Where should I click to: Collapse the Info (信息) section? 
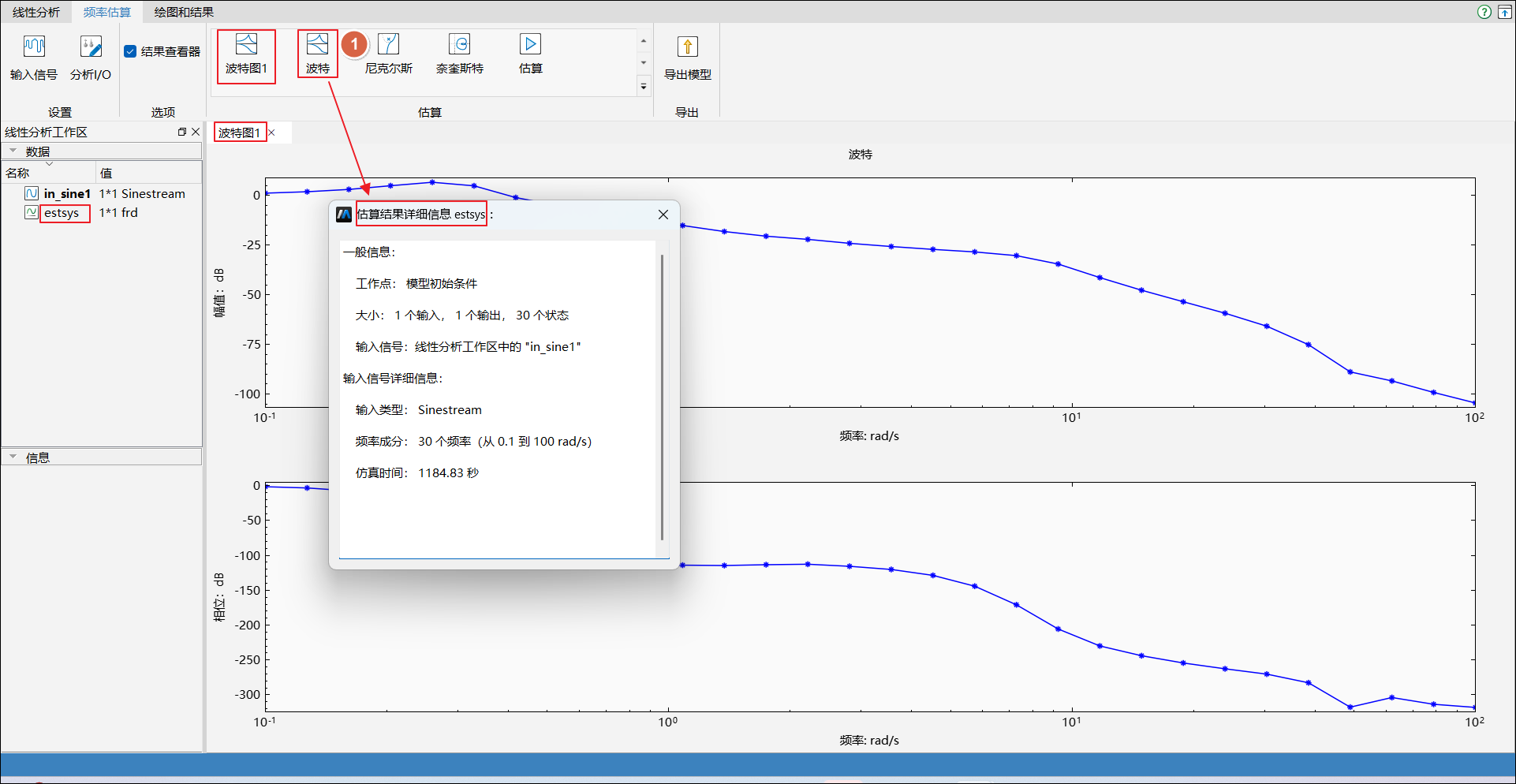click(13, 457)
